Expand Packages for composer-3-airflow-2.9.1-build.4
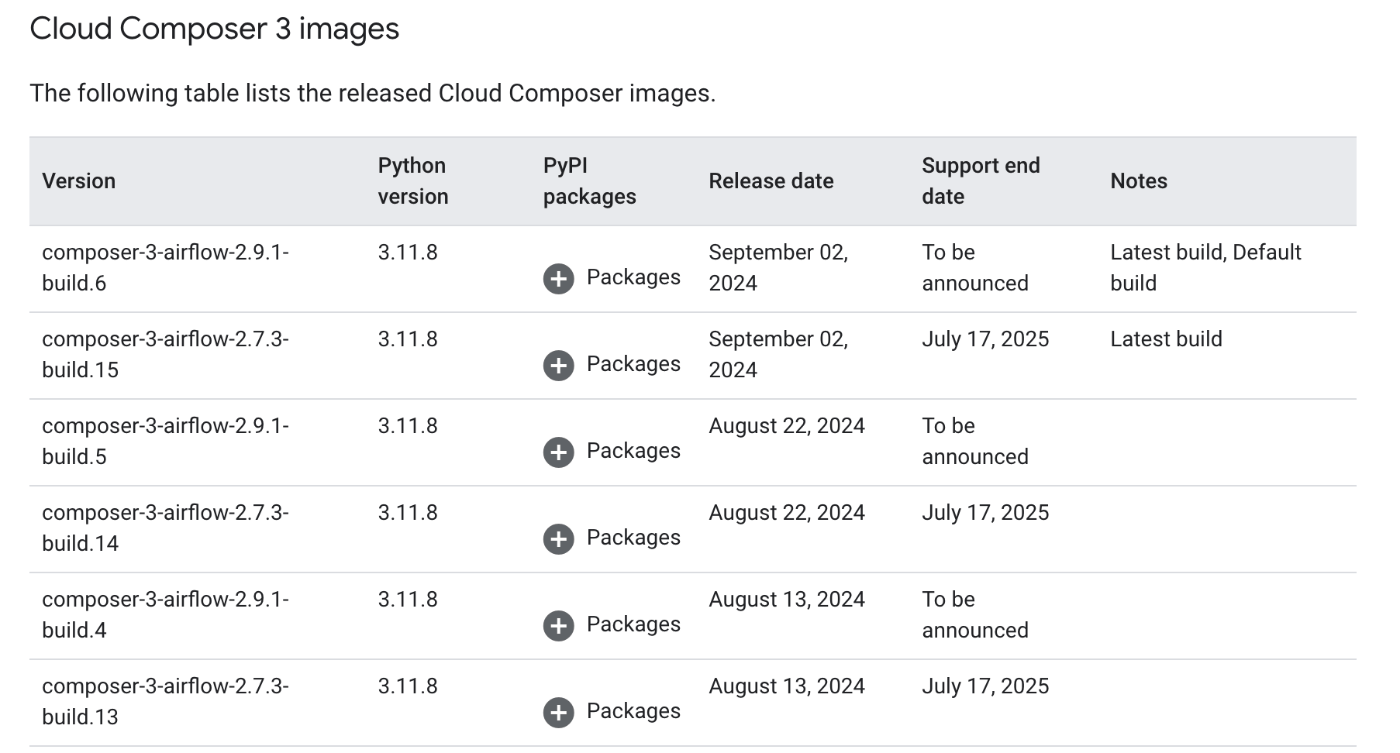Screen dimensions: 1400x753 click(x=612, y=626)
